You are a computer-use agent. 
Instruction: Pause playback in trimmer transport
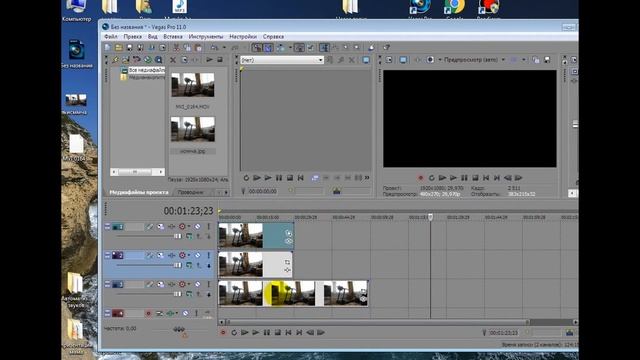pos(279,178)
